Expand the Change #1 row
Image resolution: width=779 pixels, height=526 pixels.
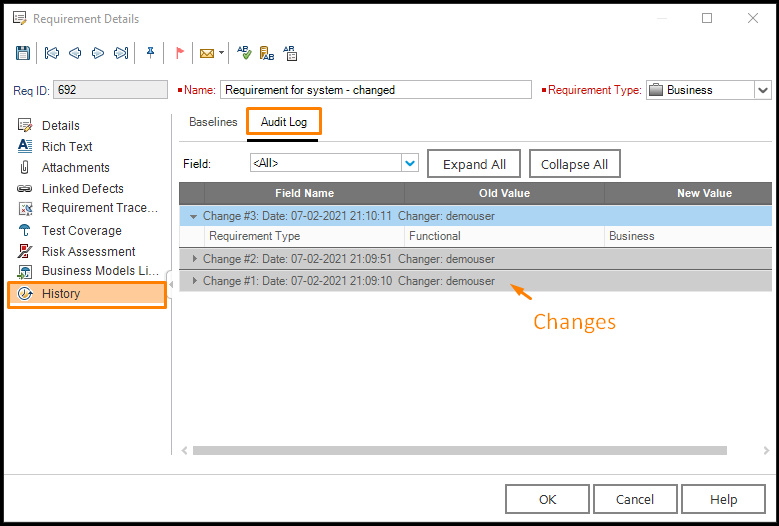pos(194,281)
